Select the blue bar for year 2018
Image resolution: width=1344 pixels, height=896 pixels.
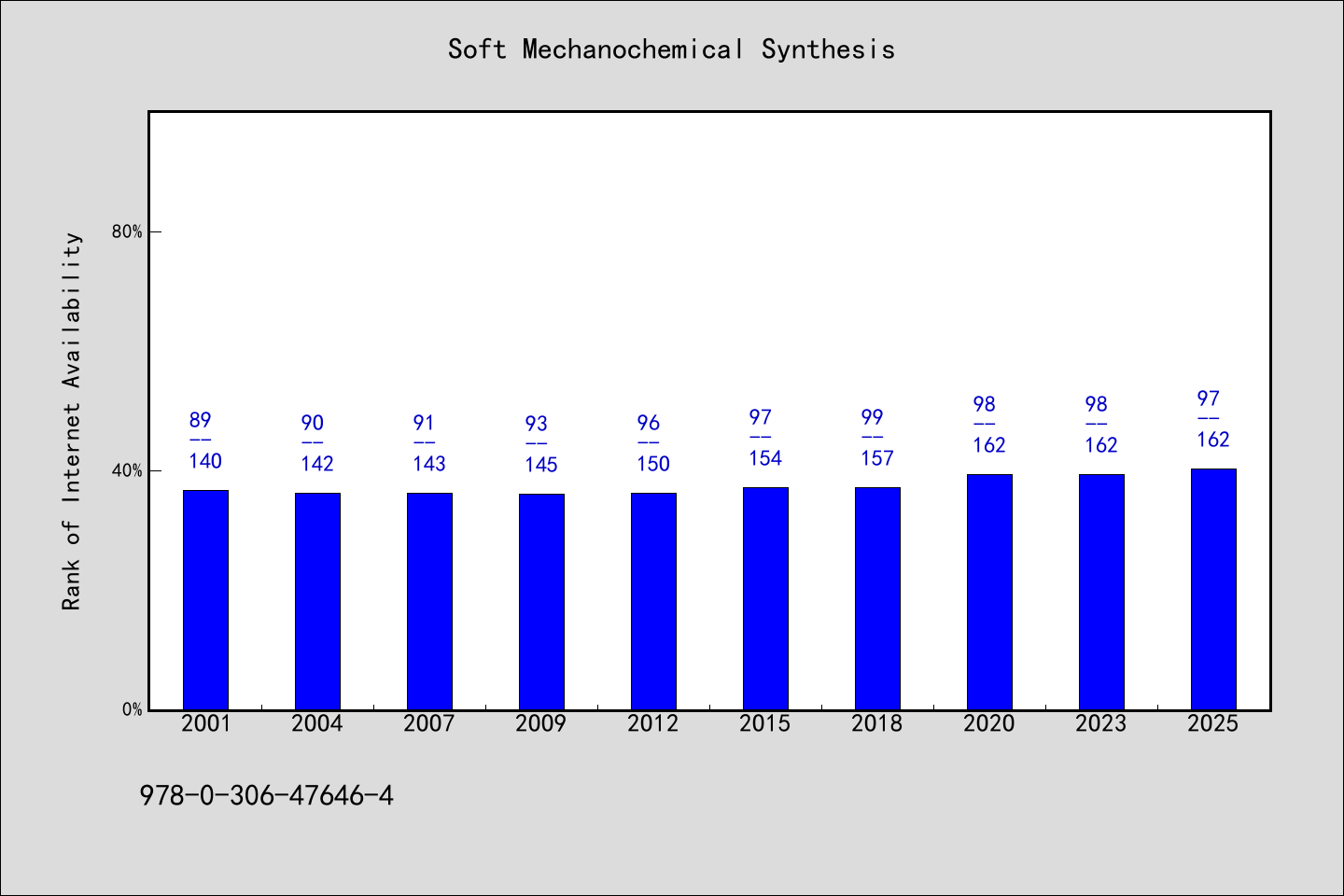pos(877,598)
